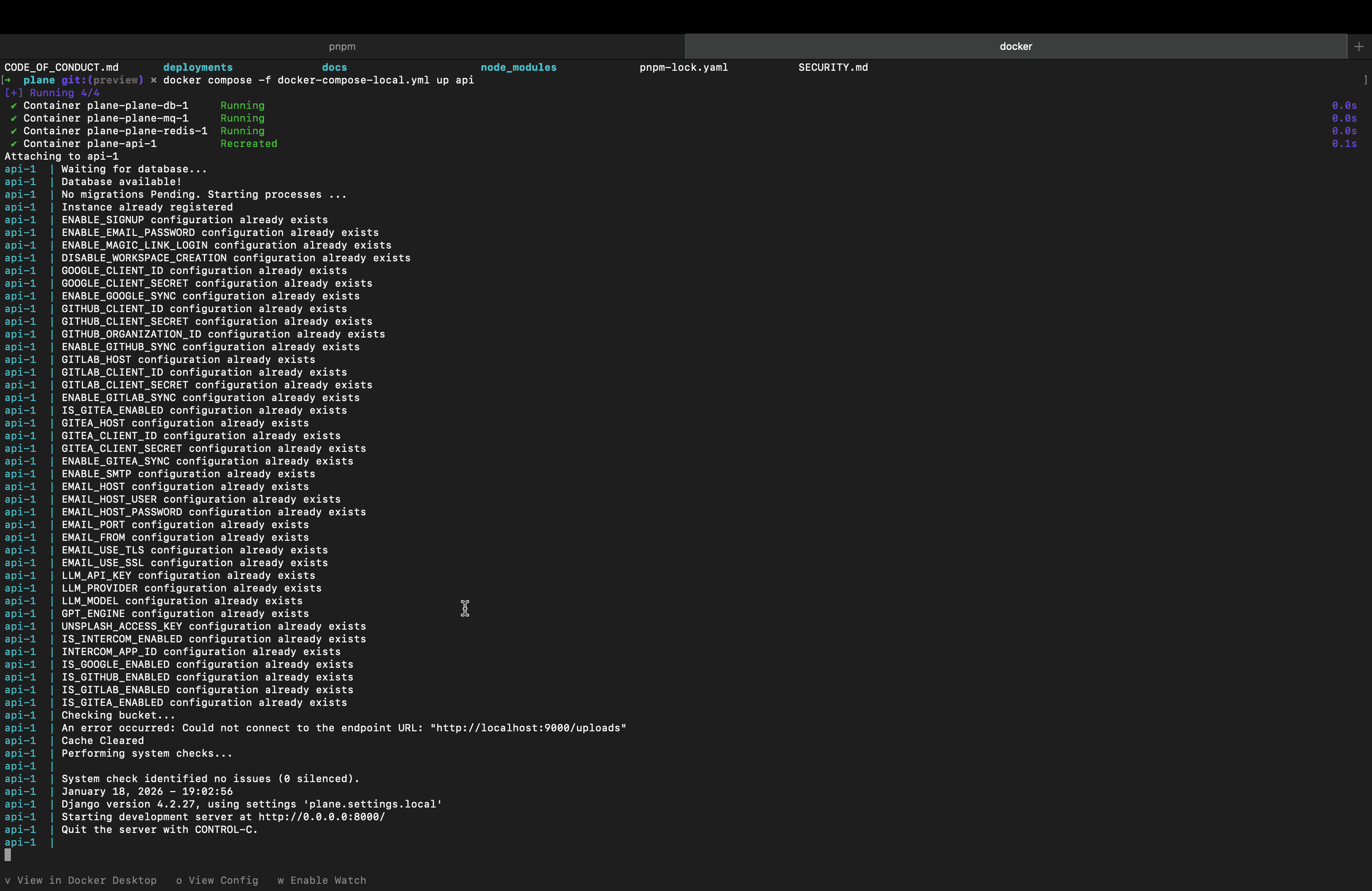This screenshot has height=891, width=1372.
Task: Click the SECURITY.md file name
Action: point(833,68)
